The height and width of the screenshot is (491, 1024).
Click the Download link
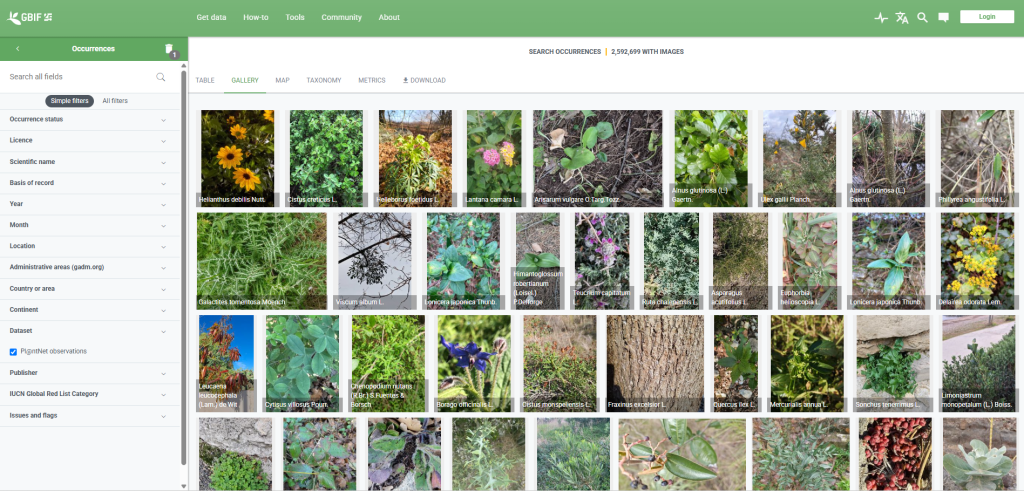pyautogui.click(x=424, y=80)
